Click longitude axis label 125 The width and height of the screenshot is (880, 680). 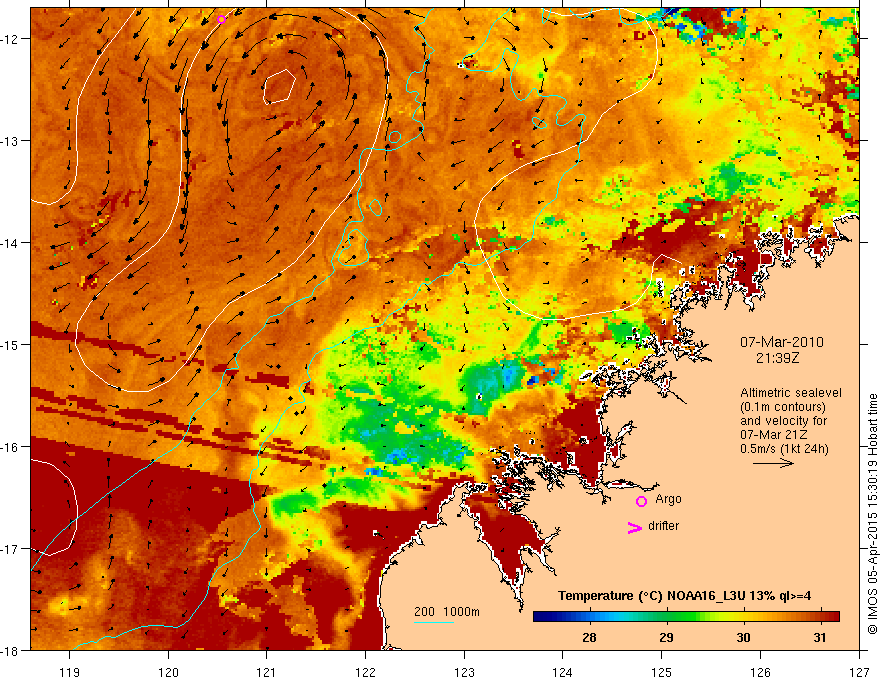pos(662,672)
